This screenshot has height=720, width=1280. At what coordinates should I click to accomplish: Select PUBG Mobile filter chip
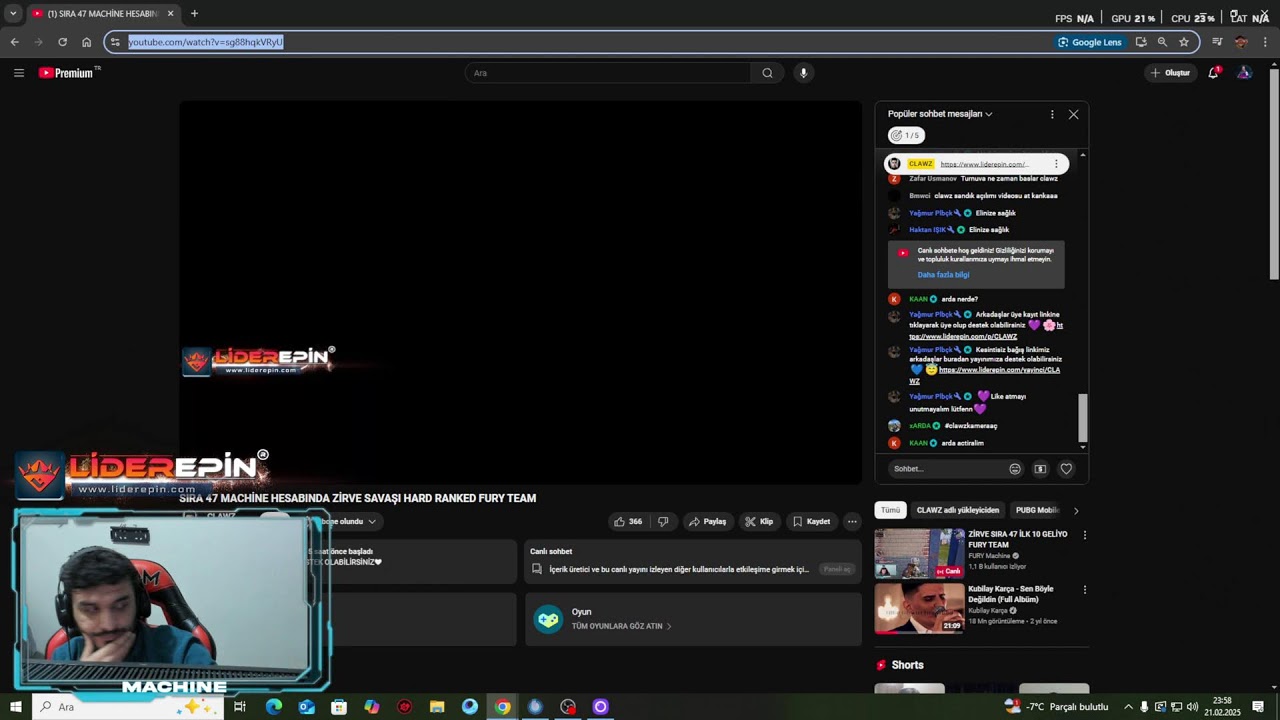tap(1038, 510)
